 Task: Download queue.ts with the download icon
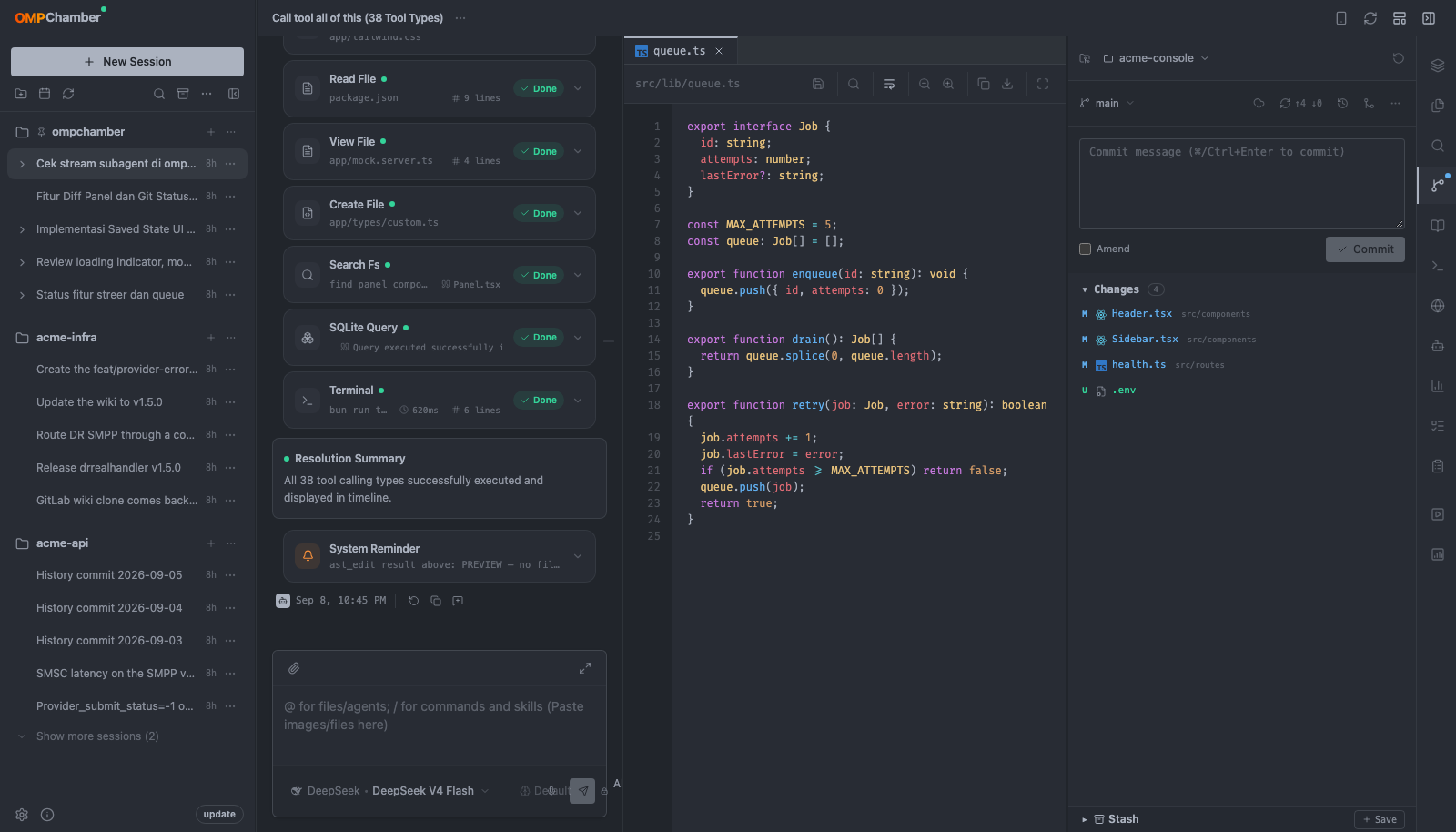pyautogui.click(x=1007, y=84)
